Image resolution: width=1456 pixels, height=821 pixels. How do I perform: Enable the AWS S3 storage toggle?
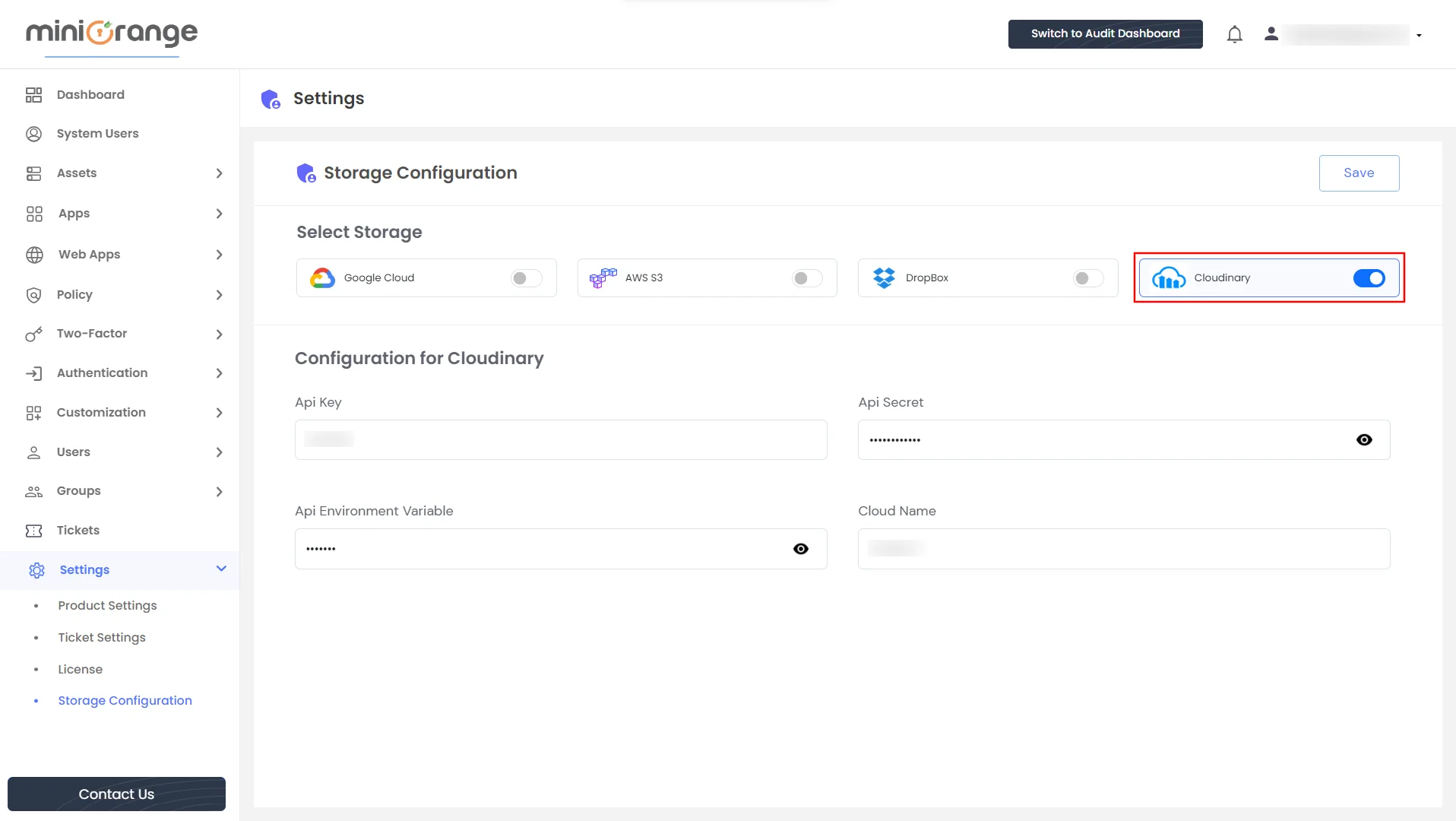[806, 278]
